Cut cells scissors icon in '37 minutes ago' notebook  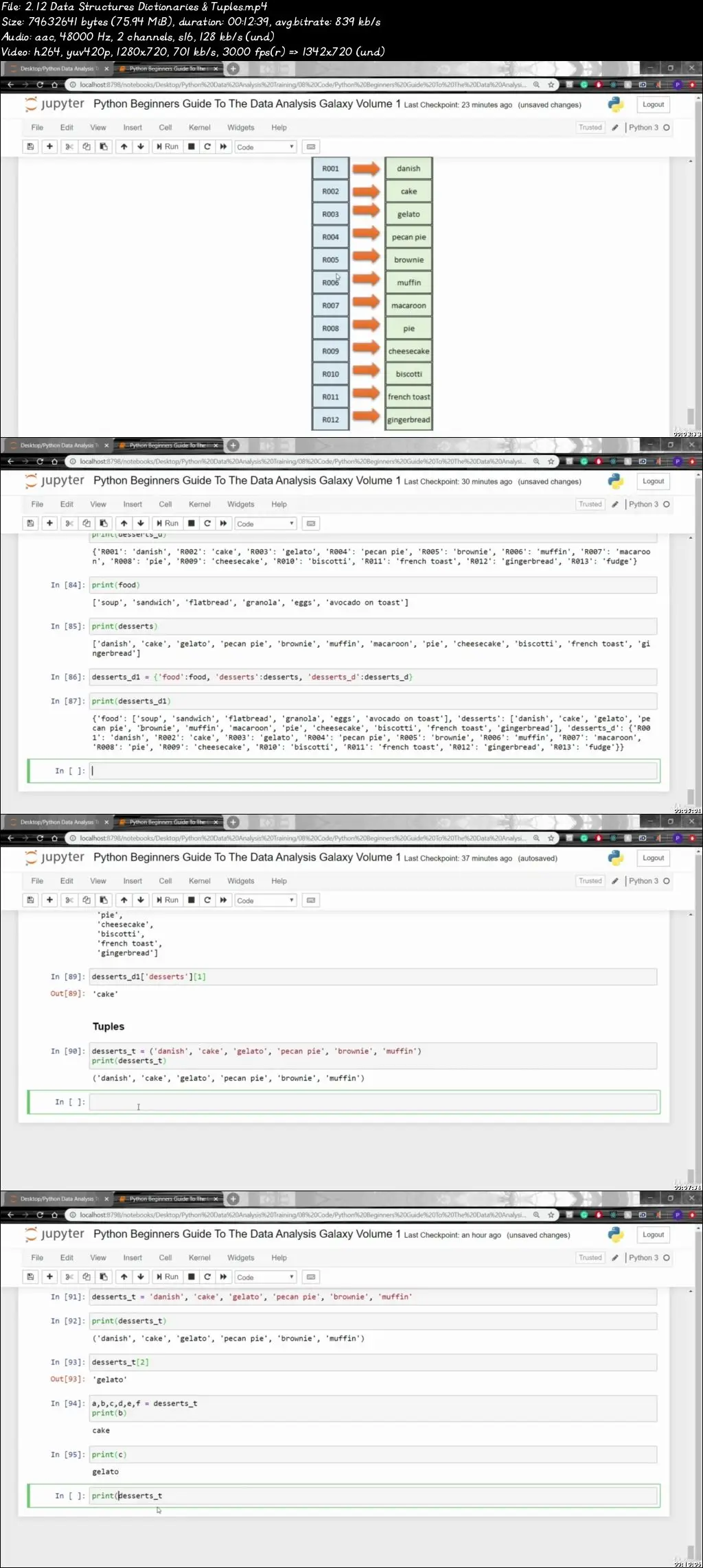click(69, 900)
